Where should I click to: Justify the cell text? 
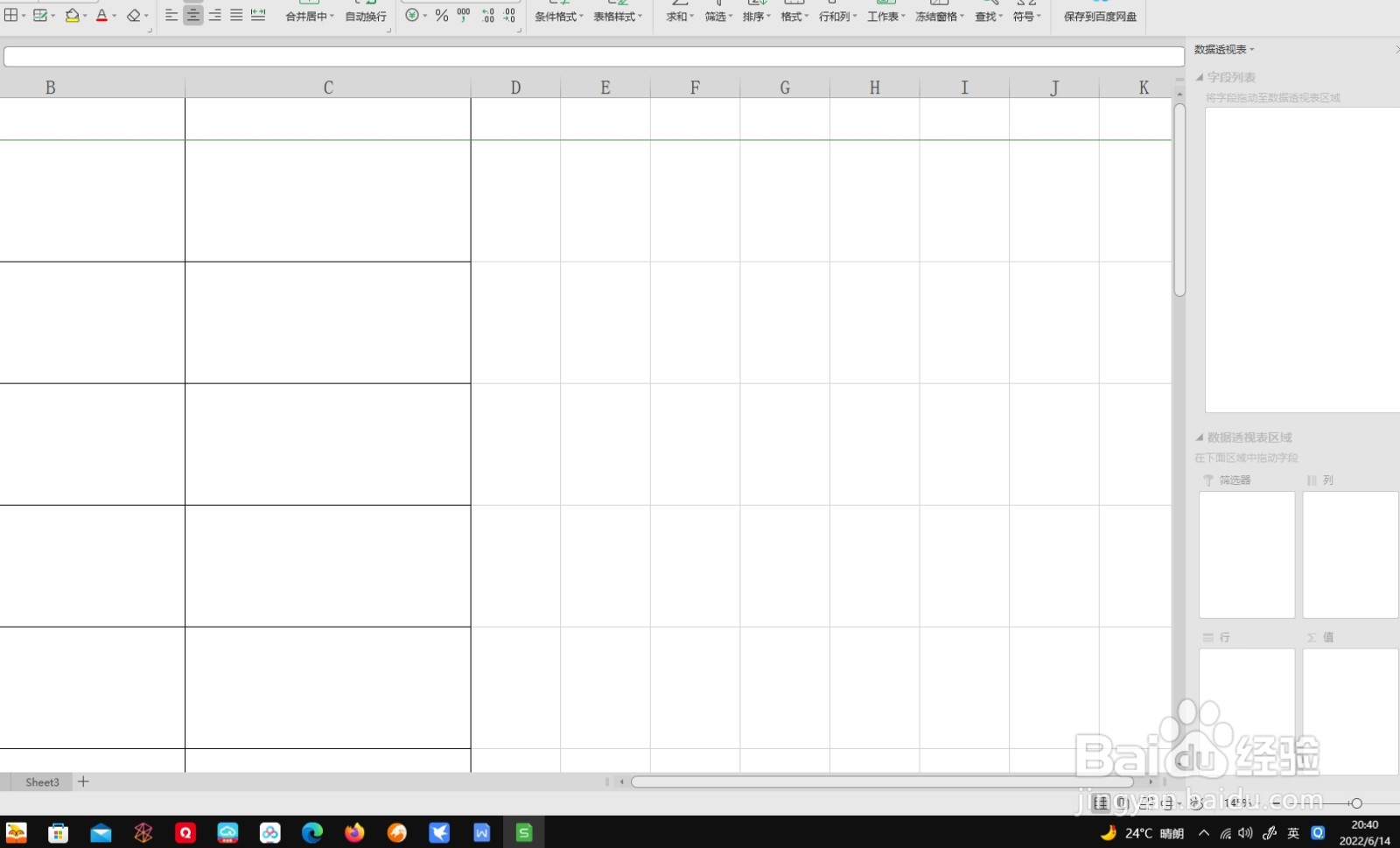236,15
